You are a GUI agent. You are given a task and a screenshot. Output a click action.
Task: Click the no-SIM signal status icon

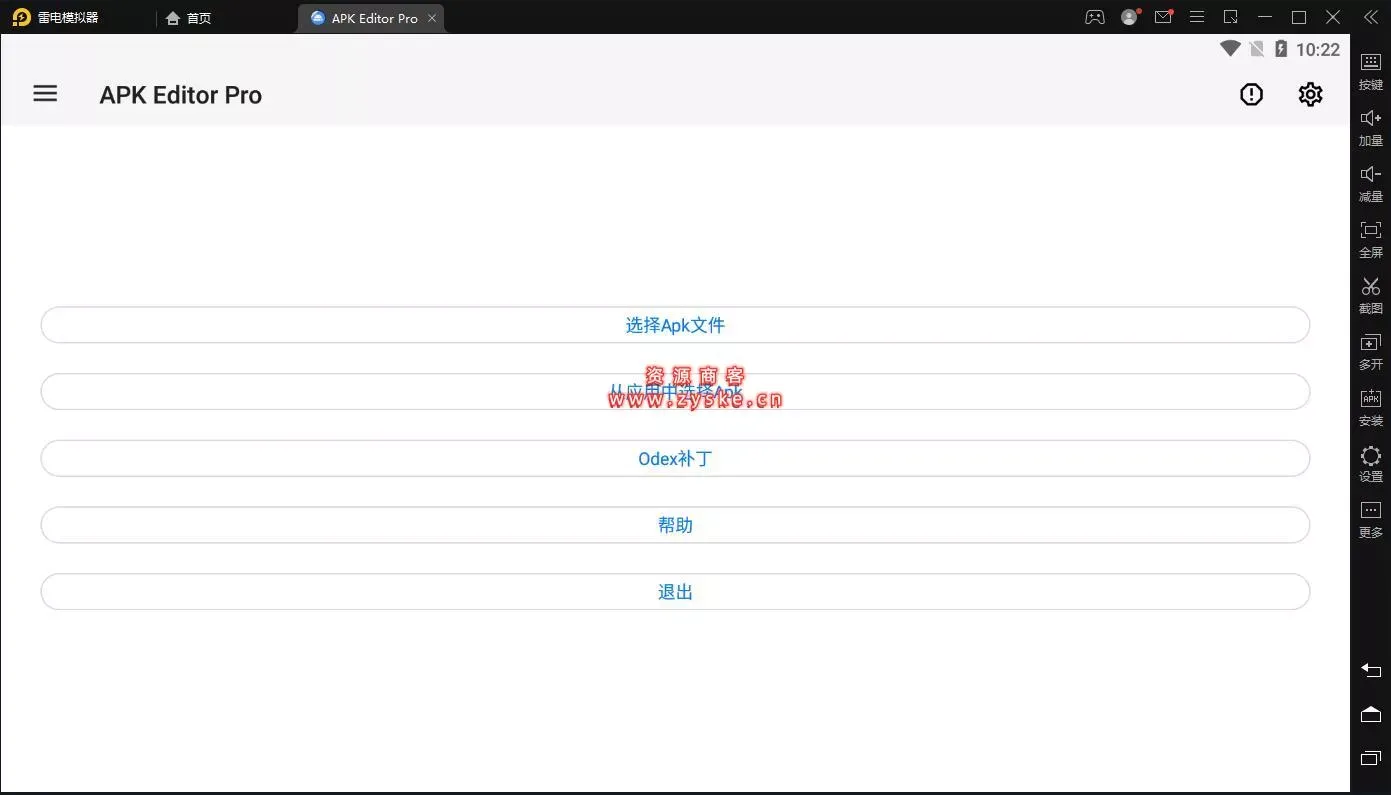point(1257,49)
